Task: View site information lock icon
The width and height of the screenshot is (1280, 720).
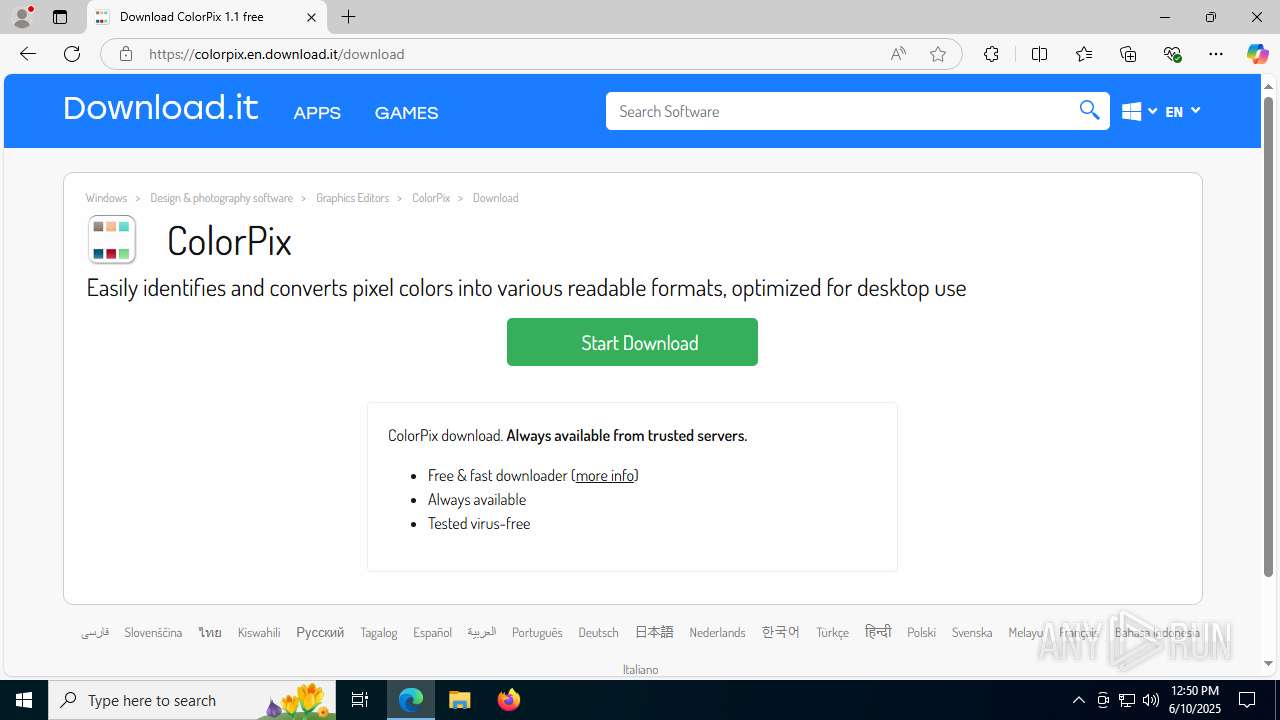Action: click(126, 54)
